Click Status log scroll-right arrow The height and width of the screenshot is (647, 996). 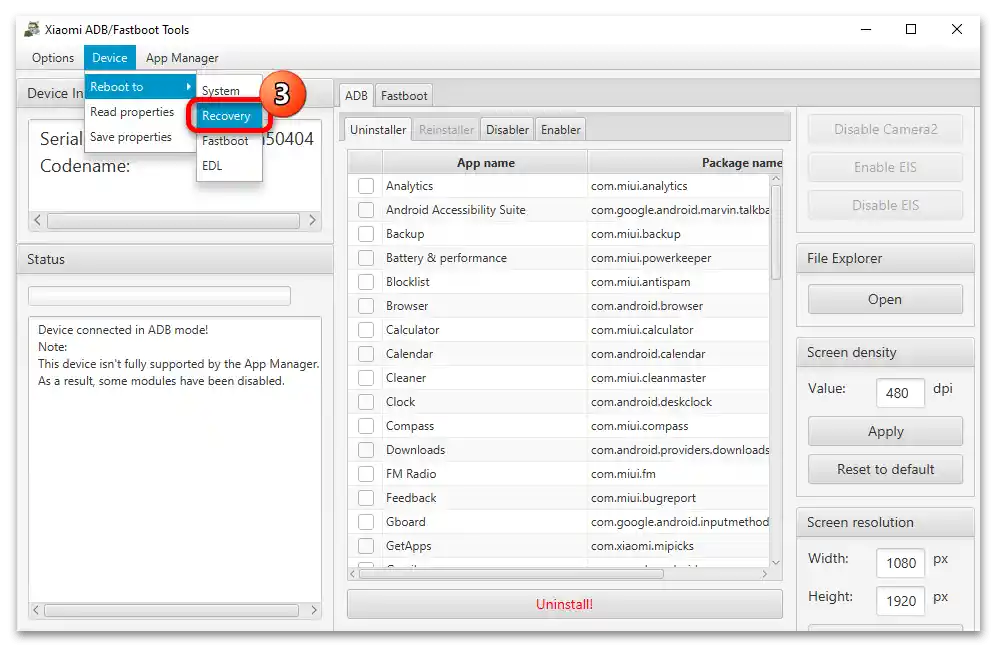click(314, 610)
